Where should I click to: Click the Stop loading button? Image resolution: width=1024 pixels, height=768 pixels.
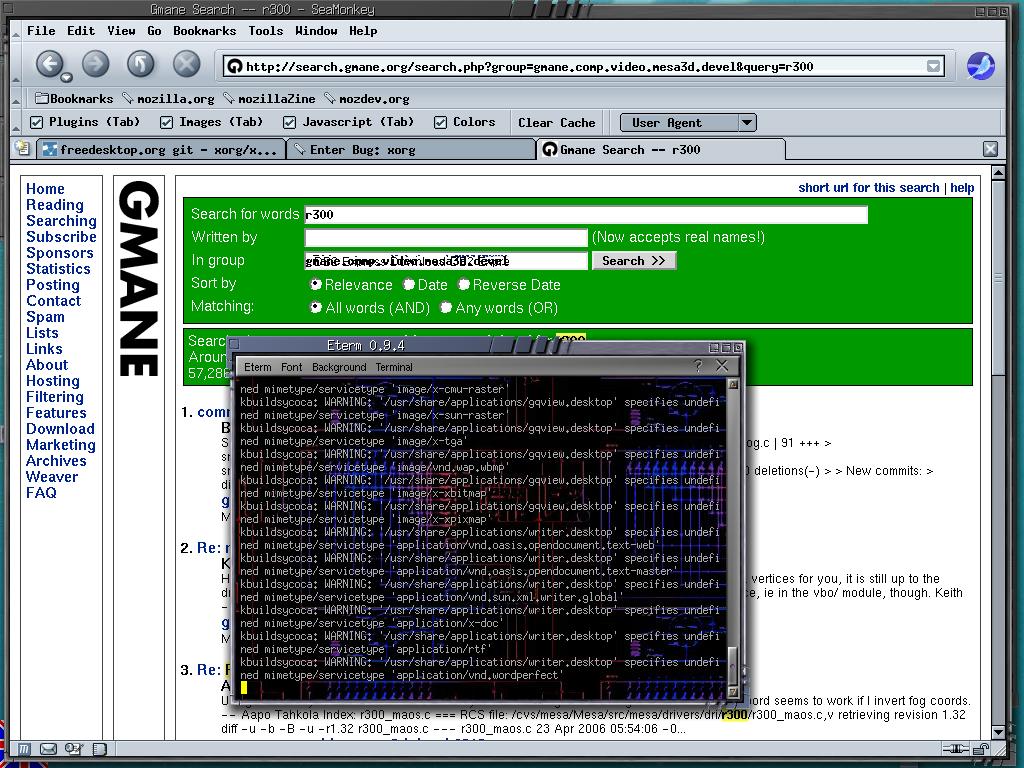coord(187,65)
